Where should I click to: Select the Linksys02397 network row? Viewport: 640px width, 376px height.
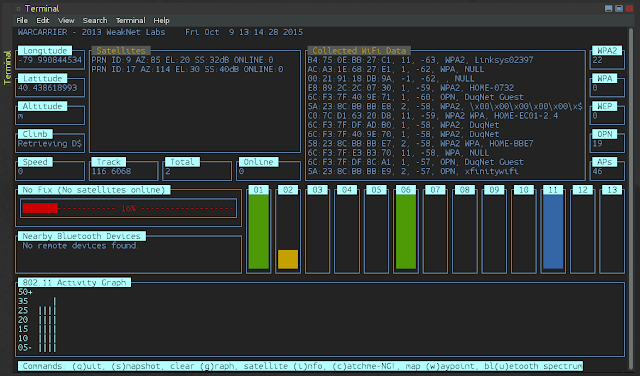click(x=420, y=60)
